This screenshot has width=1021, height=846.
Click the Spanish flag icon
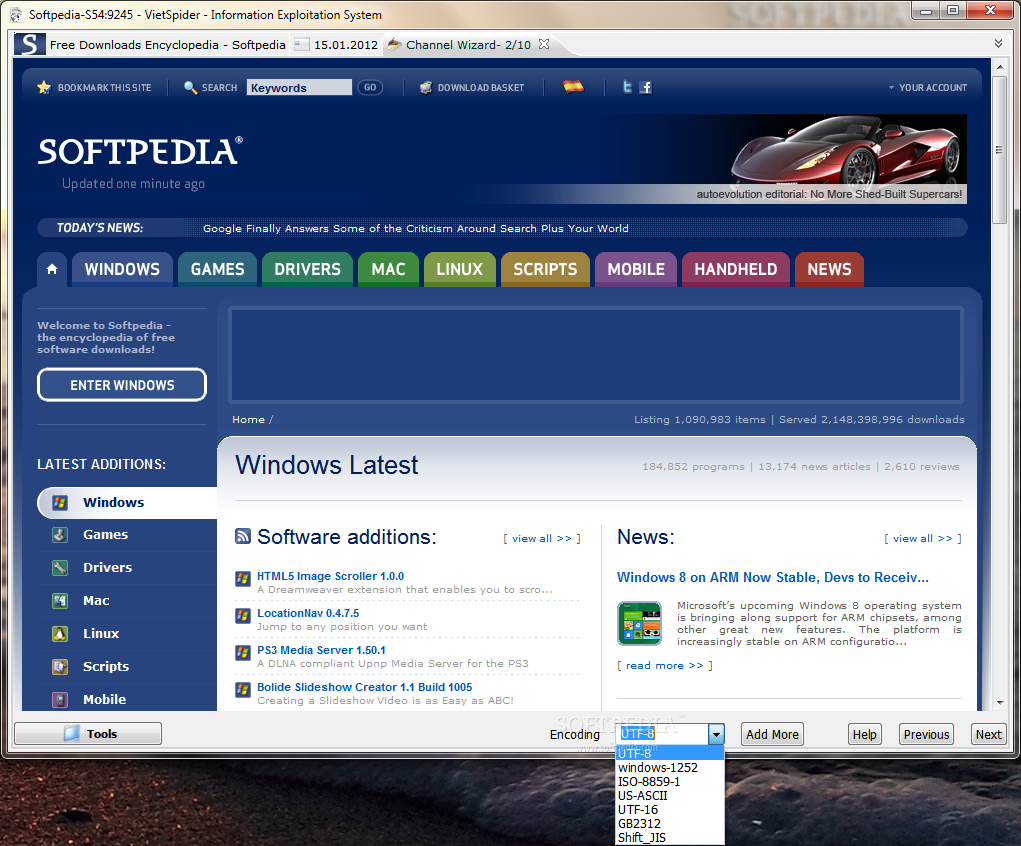pos(573,86)
